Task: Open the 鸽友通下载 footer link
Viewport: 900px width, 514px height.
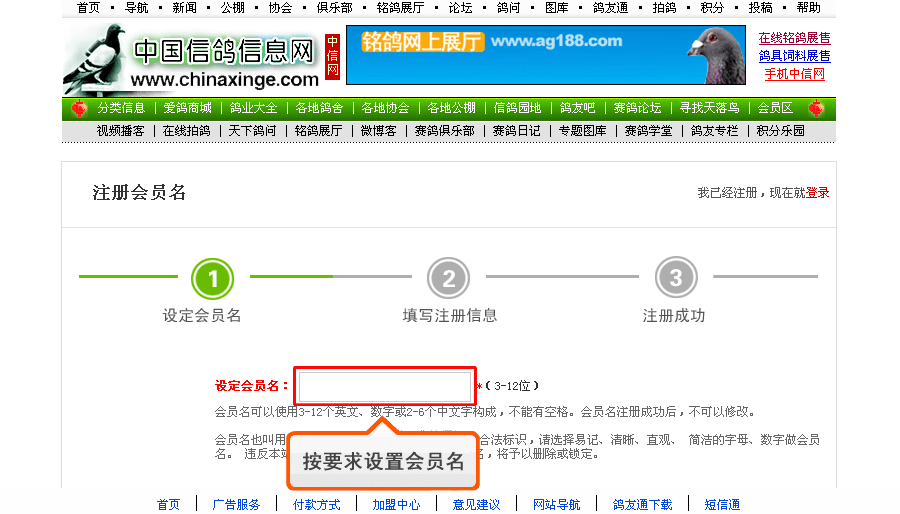Action: 642,504
